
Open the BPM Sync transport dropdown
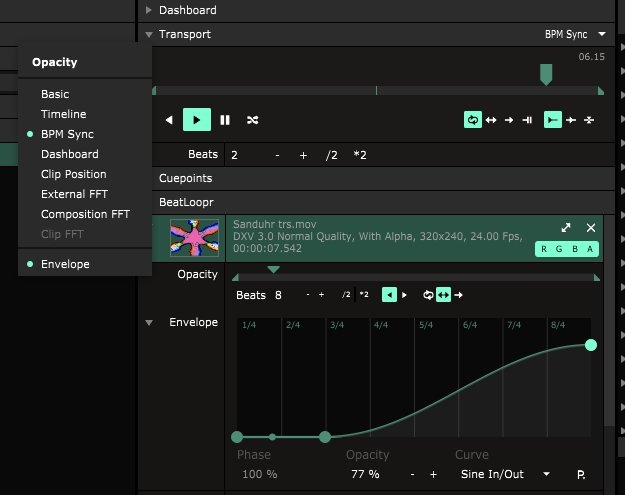pos(574,34)
